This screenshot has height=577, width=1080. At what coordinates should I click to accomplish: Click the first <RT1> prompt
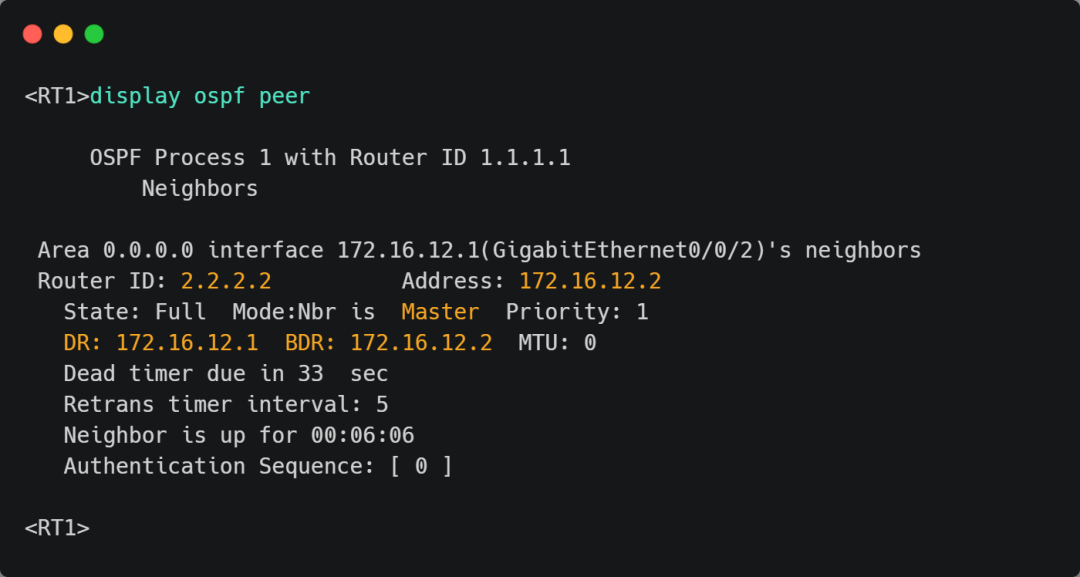[57, 97]
